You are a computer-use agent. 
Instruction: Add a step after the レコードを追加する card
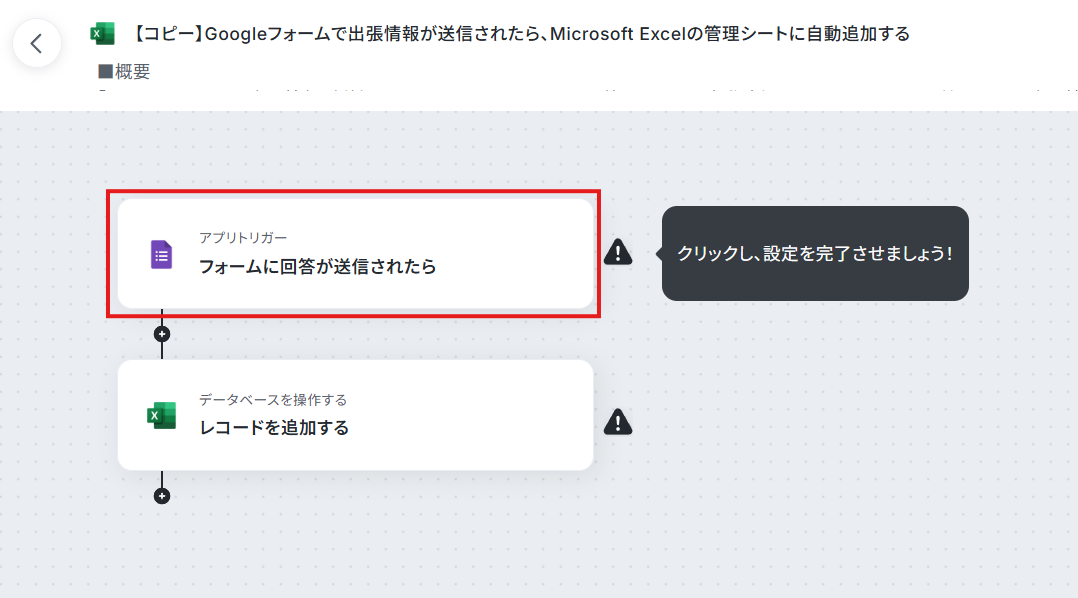click(x=162, y=496)
